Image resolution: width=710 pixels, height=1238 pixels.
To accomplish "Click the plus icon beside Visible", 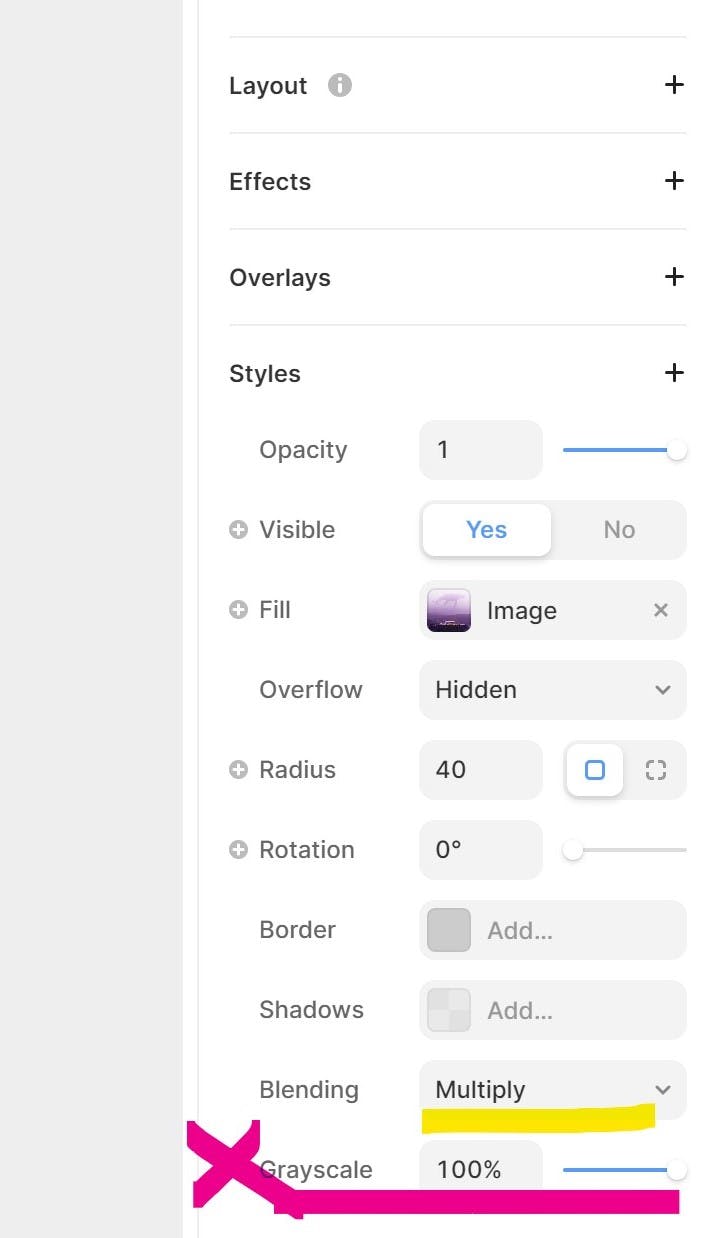I will pyautogui.click(x=238, y=530).
